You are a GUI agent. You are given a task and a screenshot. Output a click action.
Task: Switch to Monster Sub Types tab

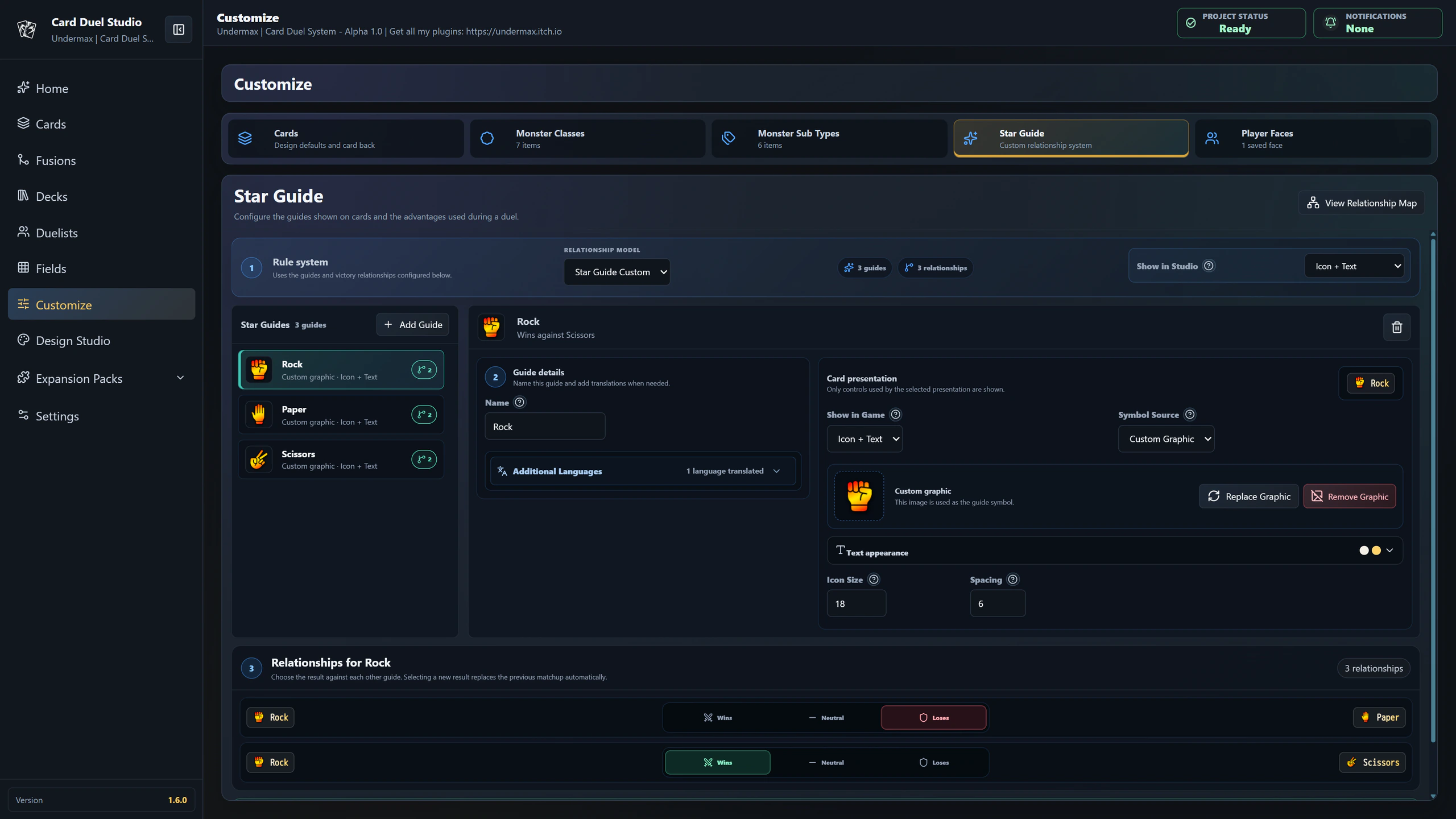(x=829, y=138)
